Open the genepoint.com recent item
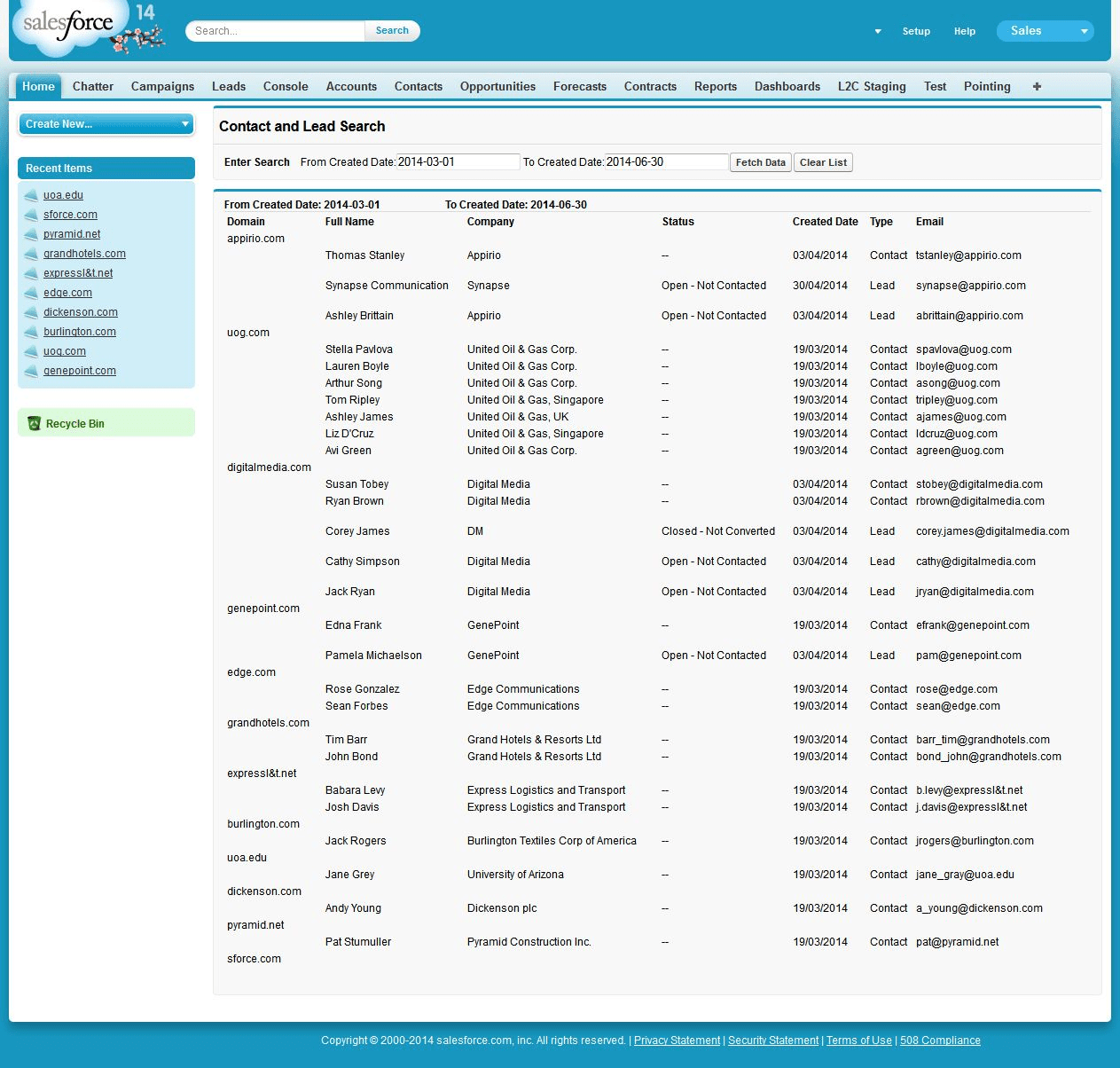This screenshot has height=1068, width=1120. 80,371
